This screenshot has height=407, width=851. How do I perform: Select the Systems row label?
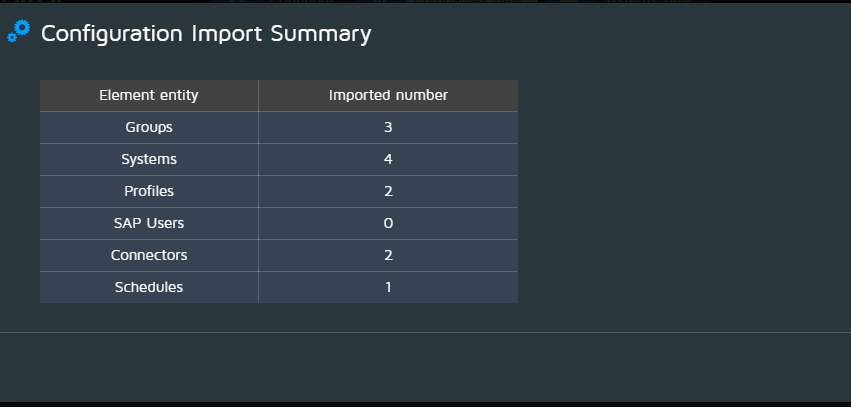click(x=149, y=160)
